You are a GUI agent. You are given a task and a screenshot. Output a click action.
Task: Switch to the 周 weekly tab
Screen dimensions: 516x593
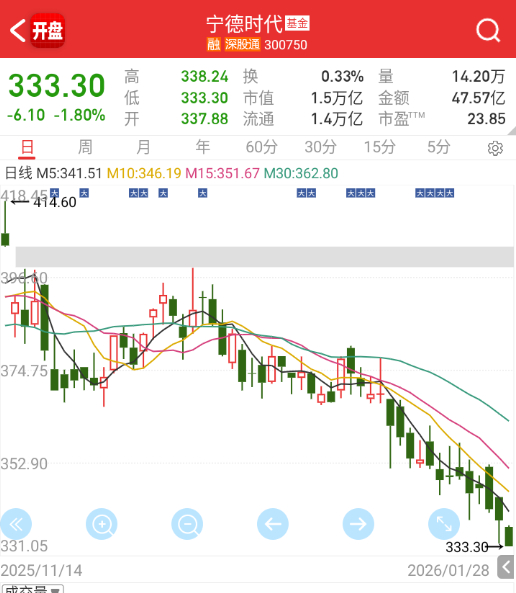click(x=85, y=147)
